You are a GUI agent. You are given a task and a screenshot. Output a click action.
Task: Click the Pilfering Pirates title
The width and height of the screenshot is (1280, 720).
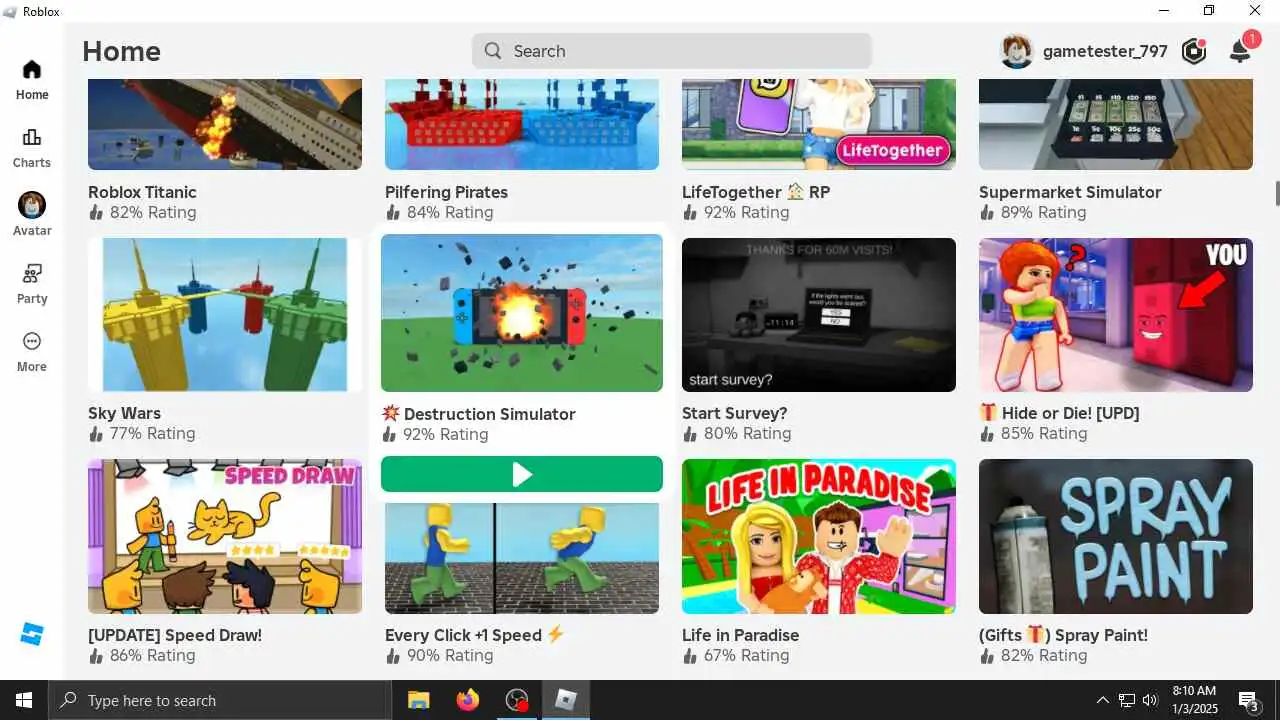tap(446, 192)
